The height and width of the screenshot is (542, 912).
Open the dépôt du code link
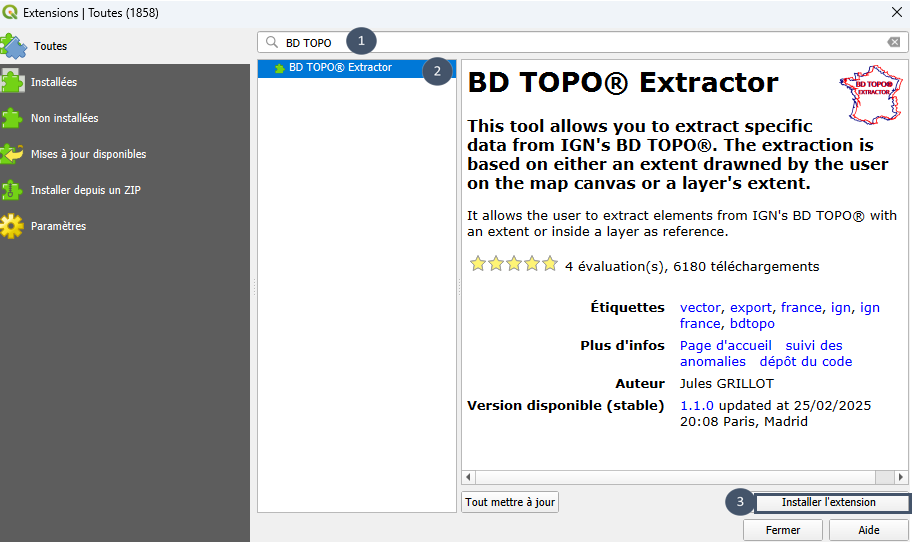[806, 362]
